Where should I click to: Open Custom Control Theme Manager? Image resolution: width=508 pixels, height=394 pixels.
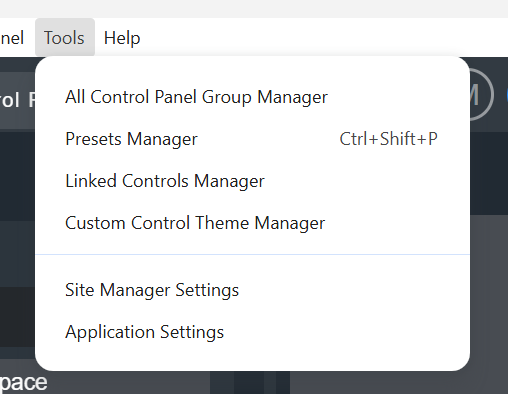[x=252, y=223]
